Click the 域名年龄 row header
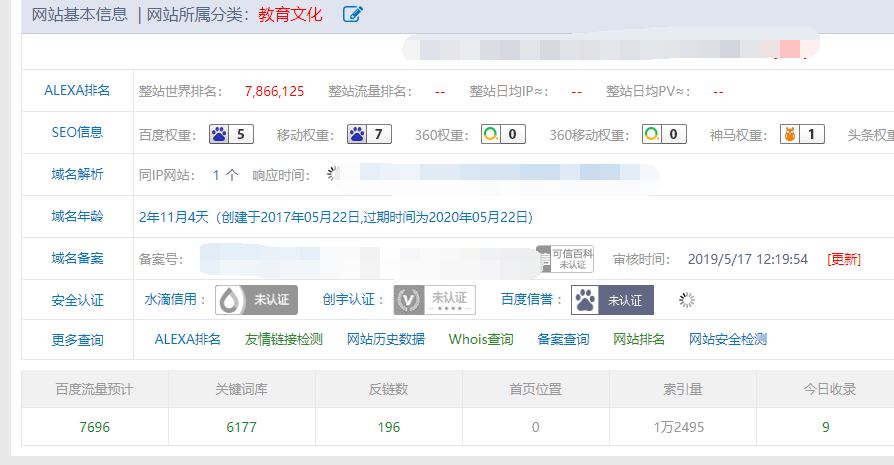The width and height of the screenshot is (894, 465). [77, 217]
